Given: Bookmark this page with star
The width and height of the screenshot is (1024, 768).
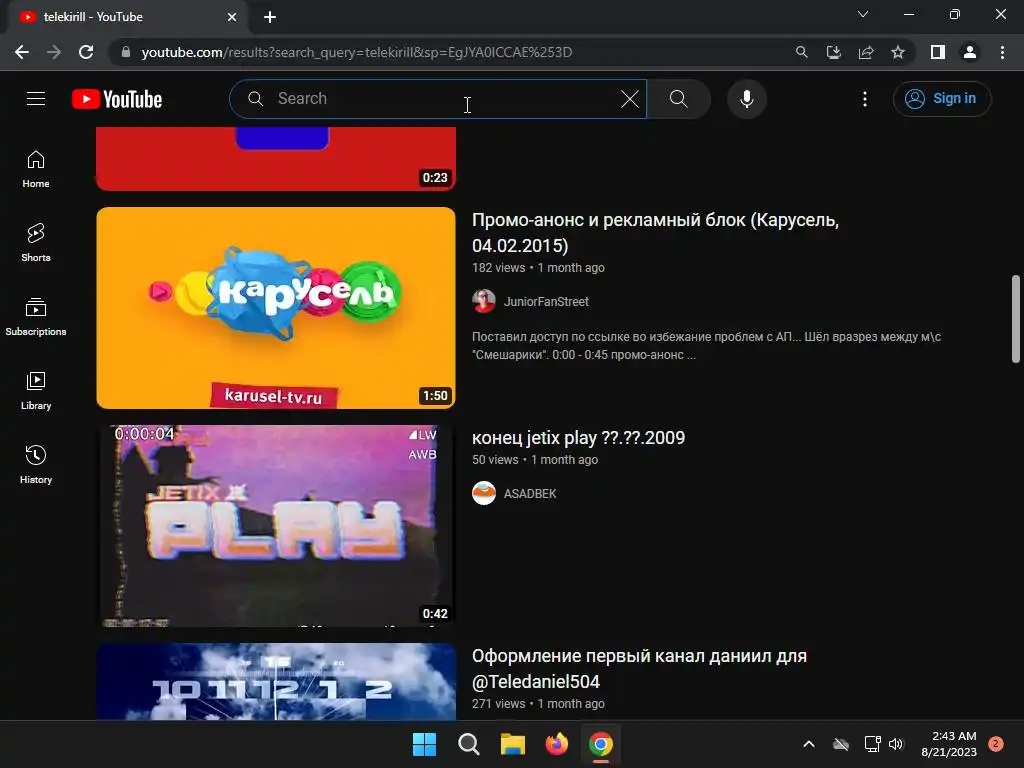Looking at the screenshot, I should [898, 52].
